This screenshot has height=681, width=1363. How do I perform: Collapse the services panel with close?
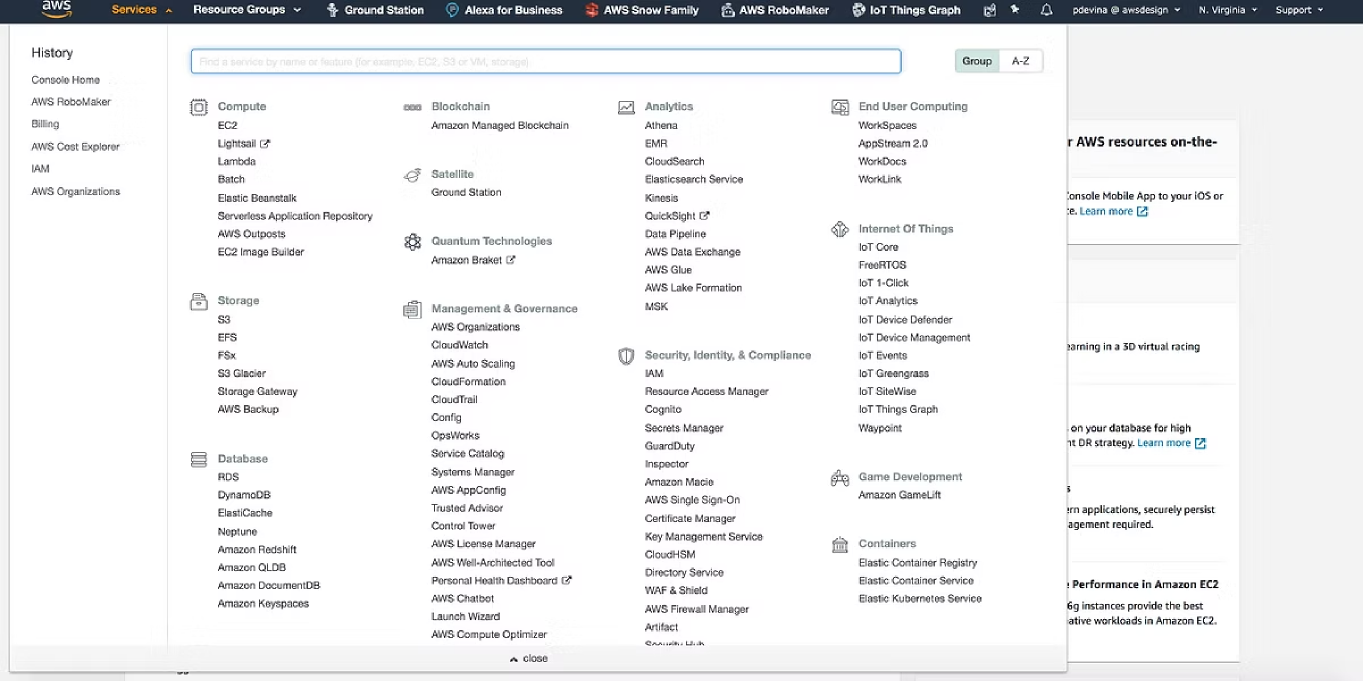pyautogui.click(x=529, y=658)
